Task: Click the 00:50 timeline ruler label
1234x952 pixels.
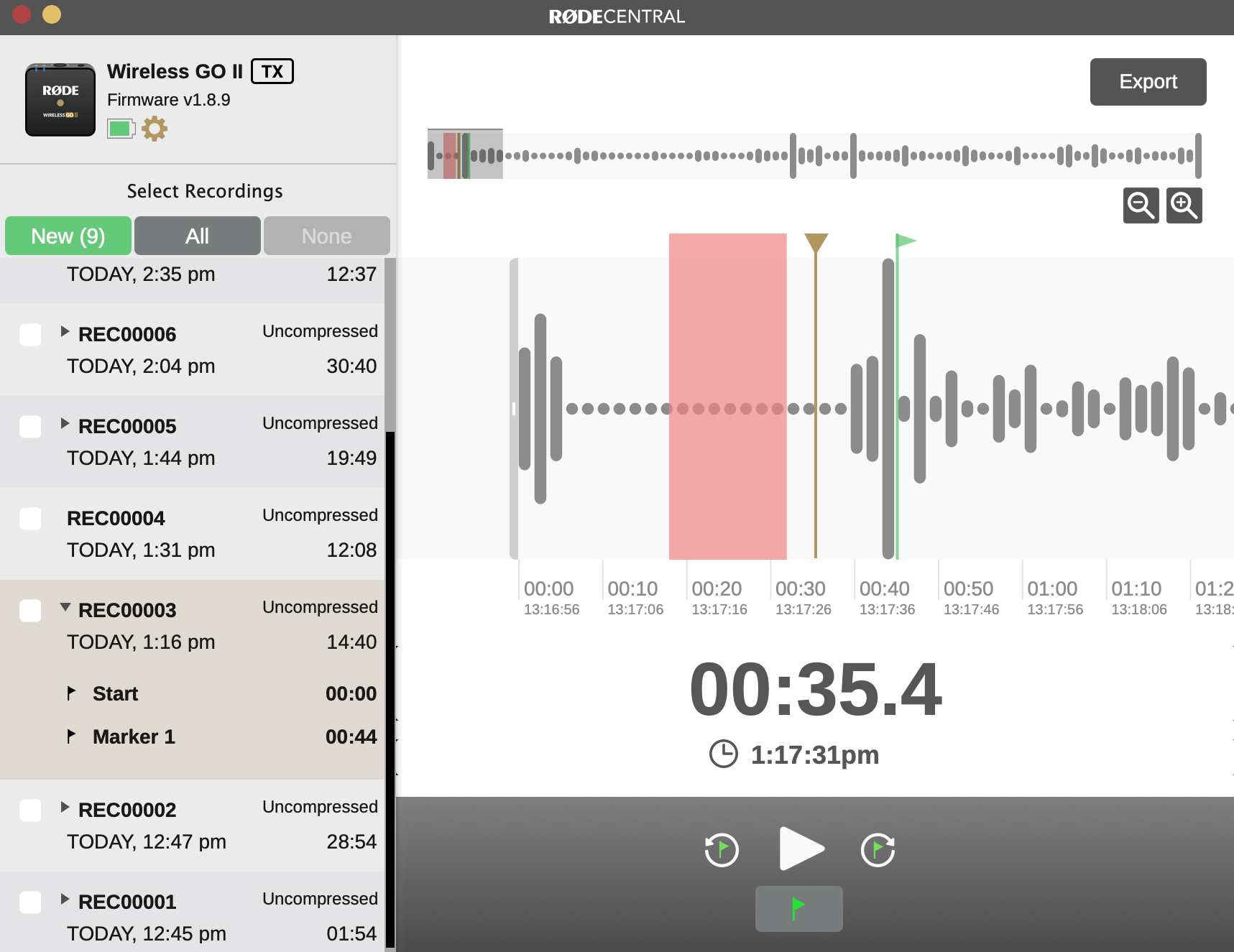Action: click(968, 588)
